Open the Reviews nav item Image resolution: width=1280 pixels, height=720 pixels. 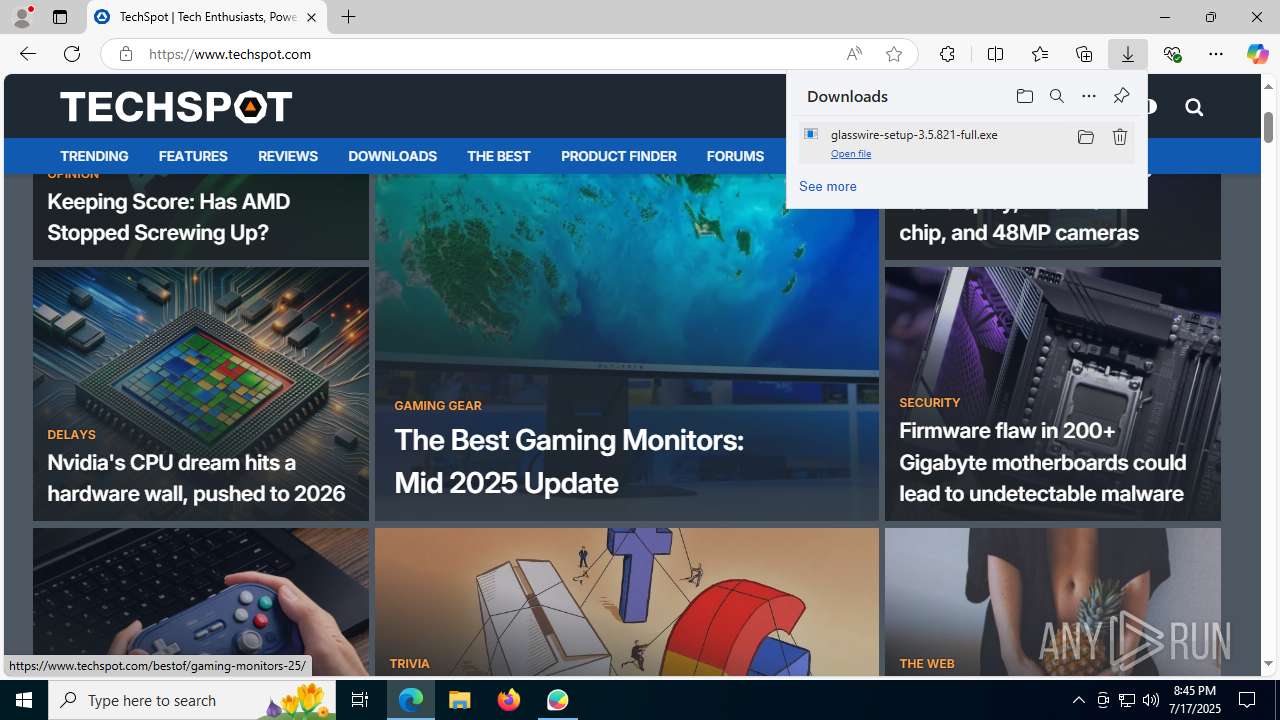coord(288,156)
